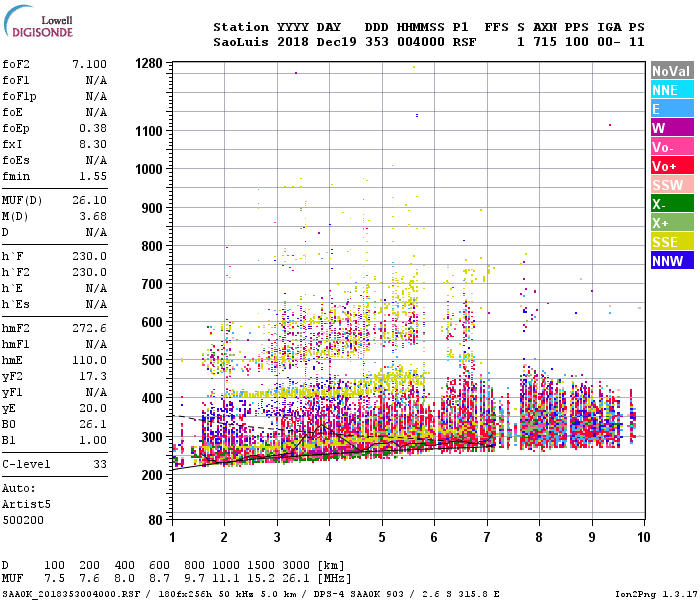Click the 004000 time value in header
Viewport: 700px width, 600px height.
pos(421,42)
